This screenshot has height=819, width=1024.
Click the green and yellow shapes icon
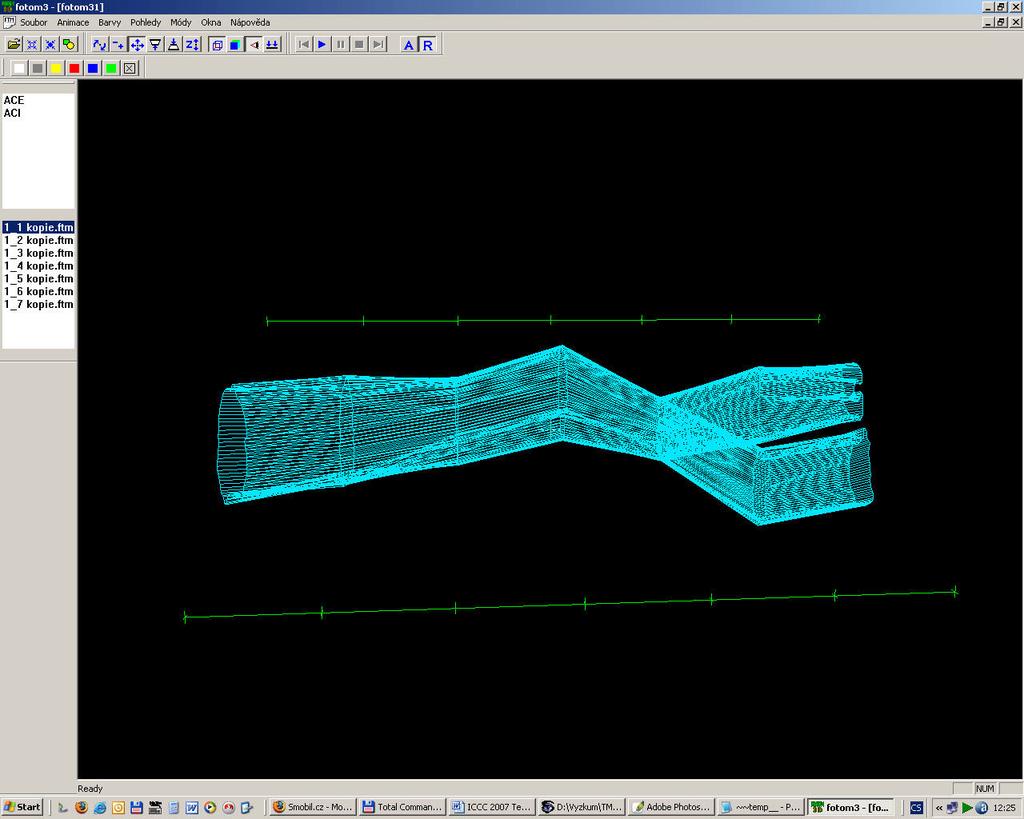pos(69,44)
